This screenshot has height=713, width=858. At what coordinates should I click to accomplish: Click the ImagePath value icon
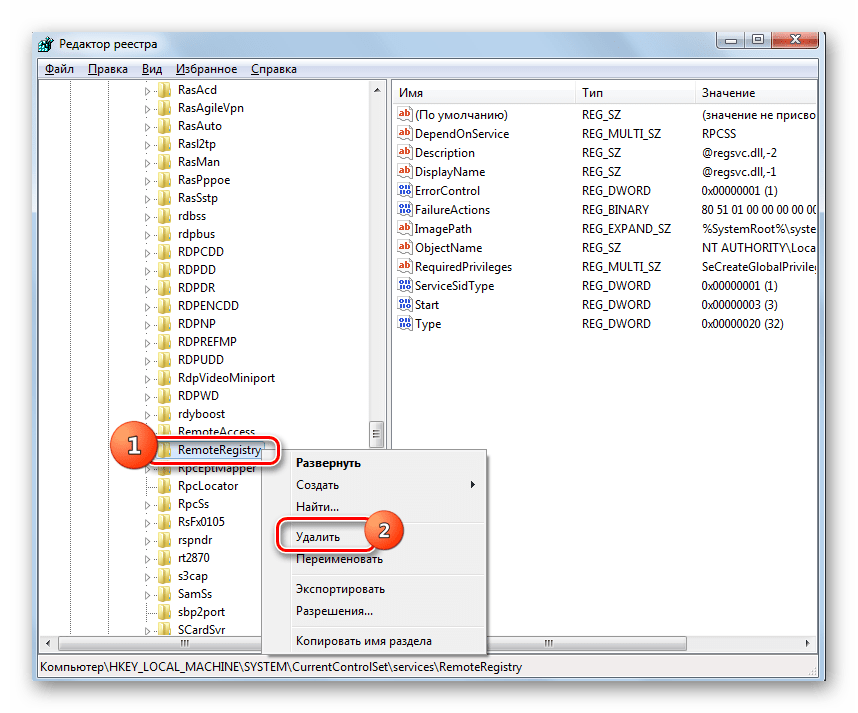[405, 229]
